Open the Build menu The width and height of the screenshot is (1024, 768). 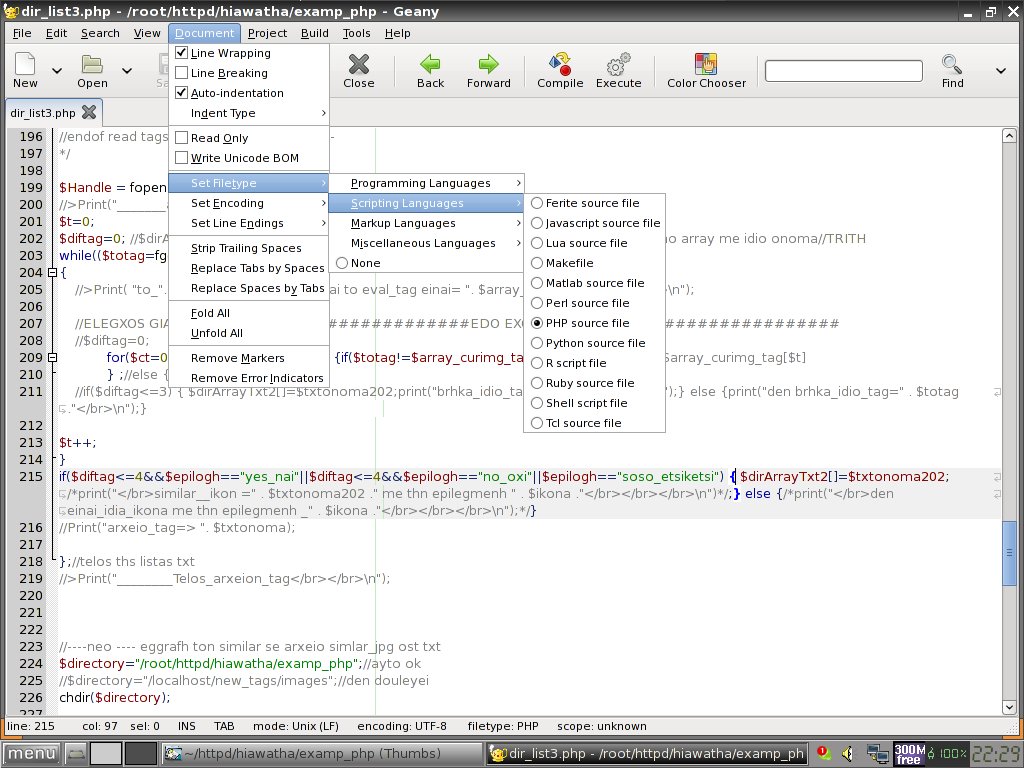315,33
